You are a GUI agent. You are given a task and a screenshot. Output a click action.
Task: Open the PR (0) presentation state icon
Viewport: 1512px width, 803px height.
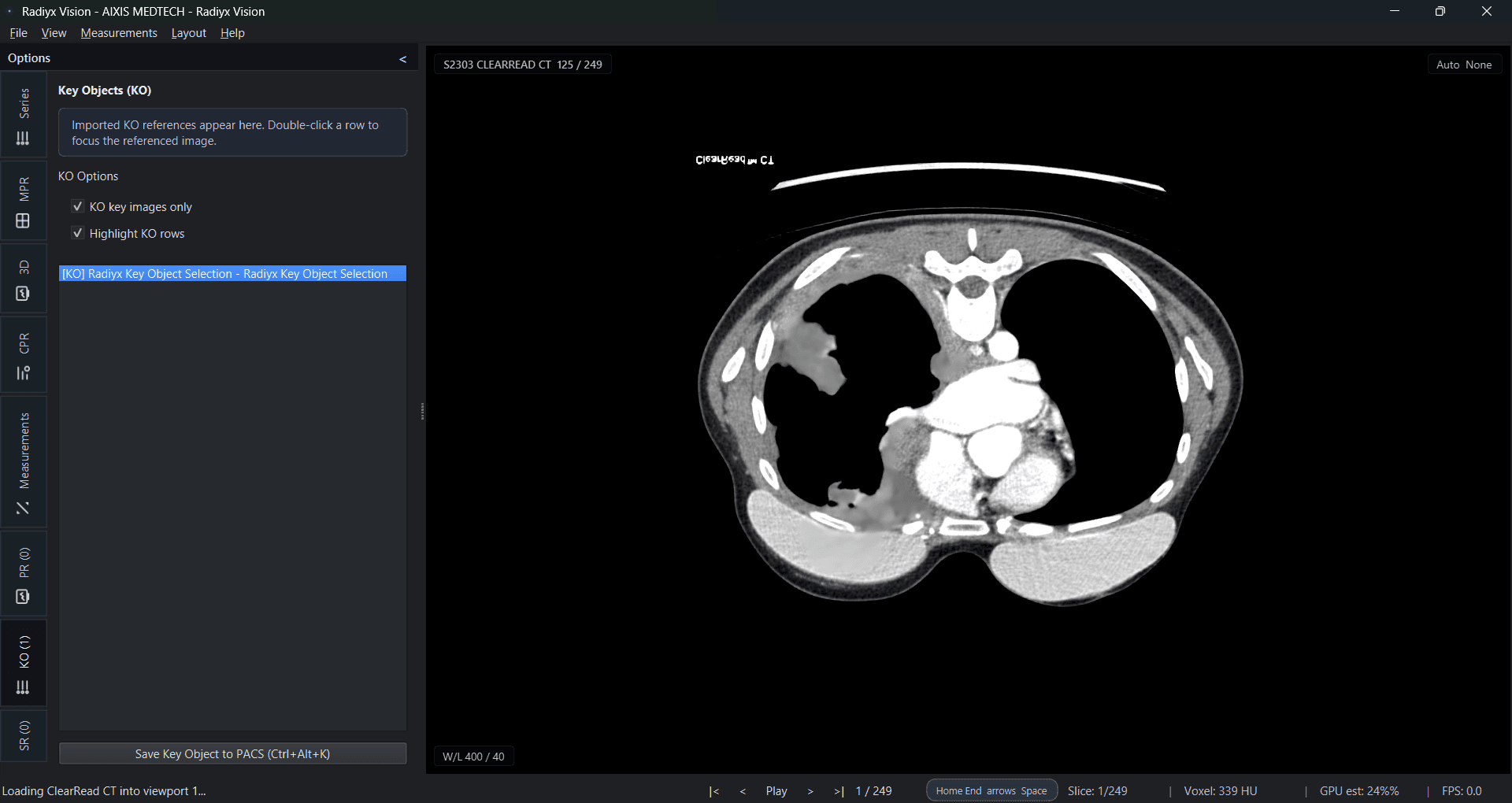[x=23, y=597]
